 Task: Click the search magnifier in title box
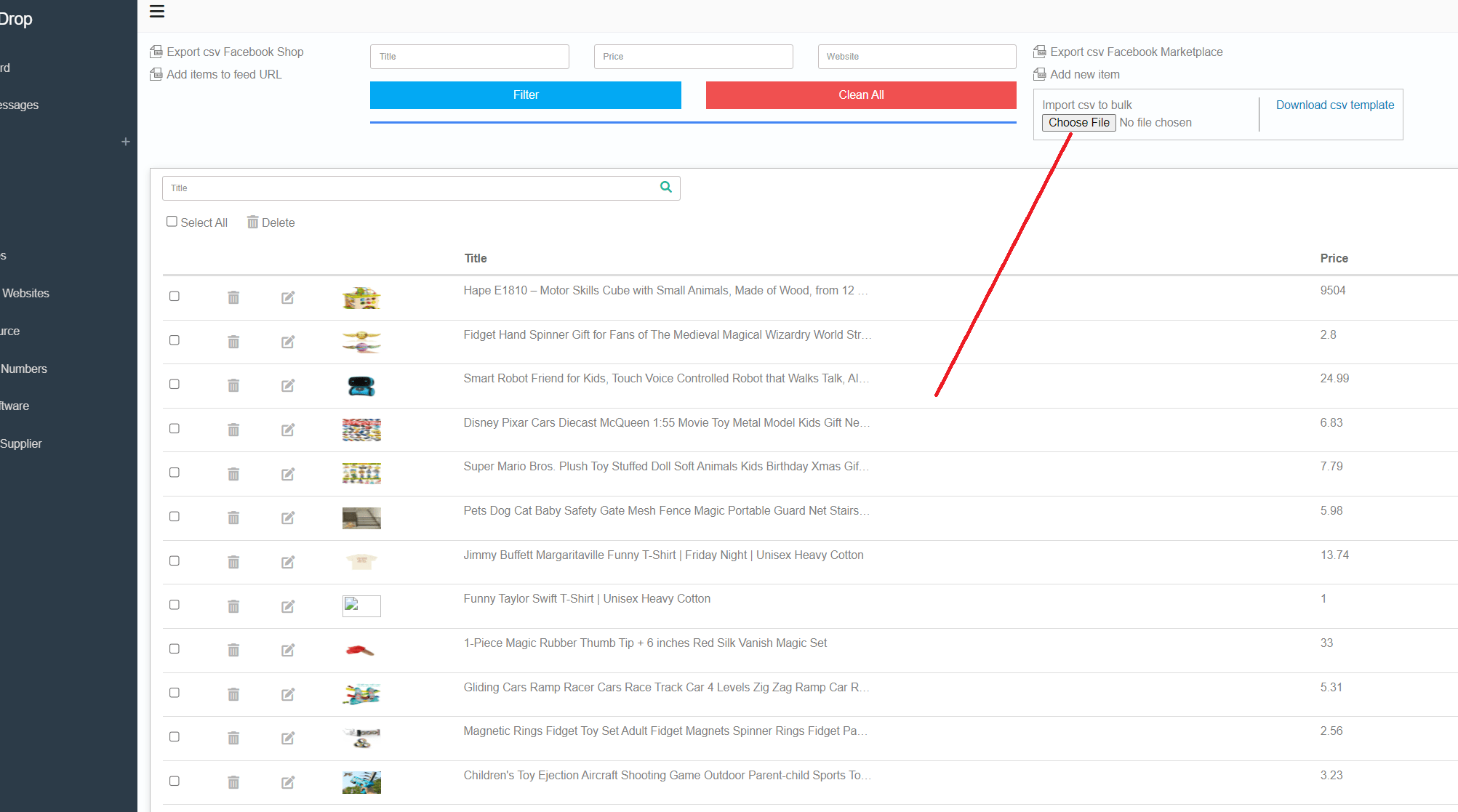(665, 188)
